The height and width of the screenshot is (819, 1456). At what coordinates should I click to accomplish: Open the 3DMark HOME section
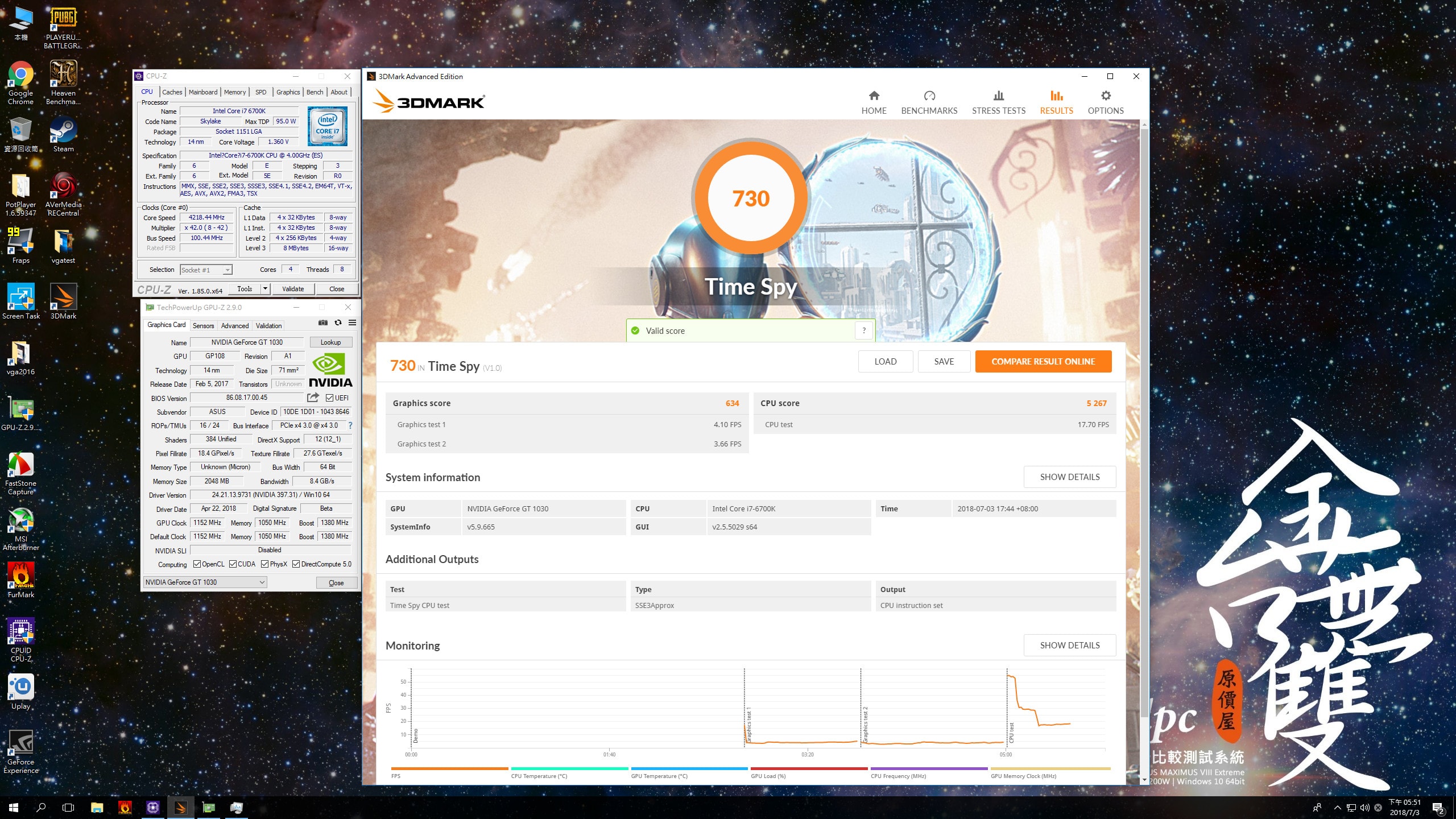874,102
